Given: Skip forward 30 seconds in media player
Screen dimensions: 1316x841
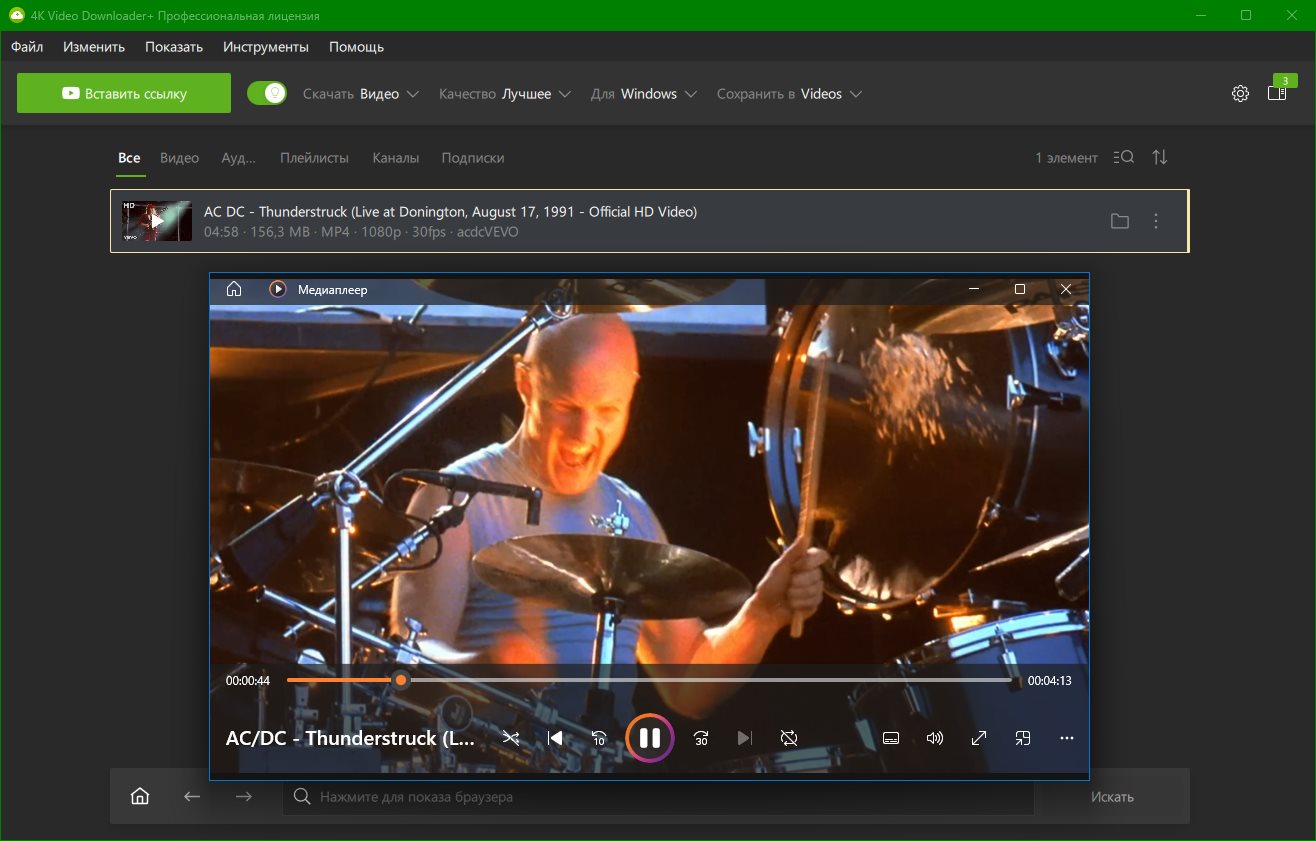Looking at the screenshot, I should pos(701,738).
